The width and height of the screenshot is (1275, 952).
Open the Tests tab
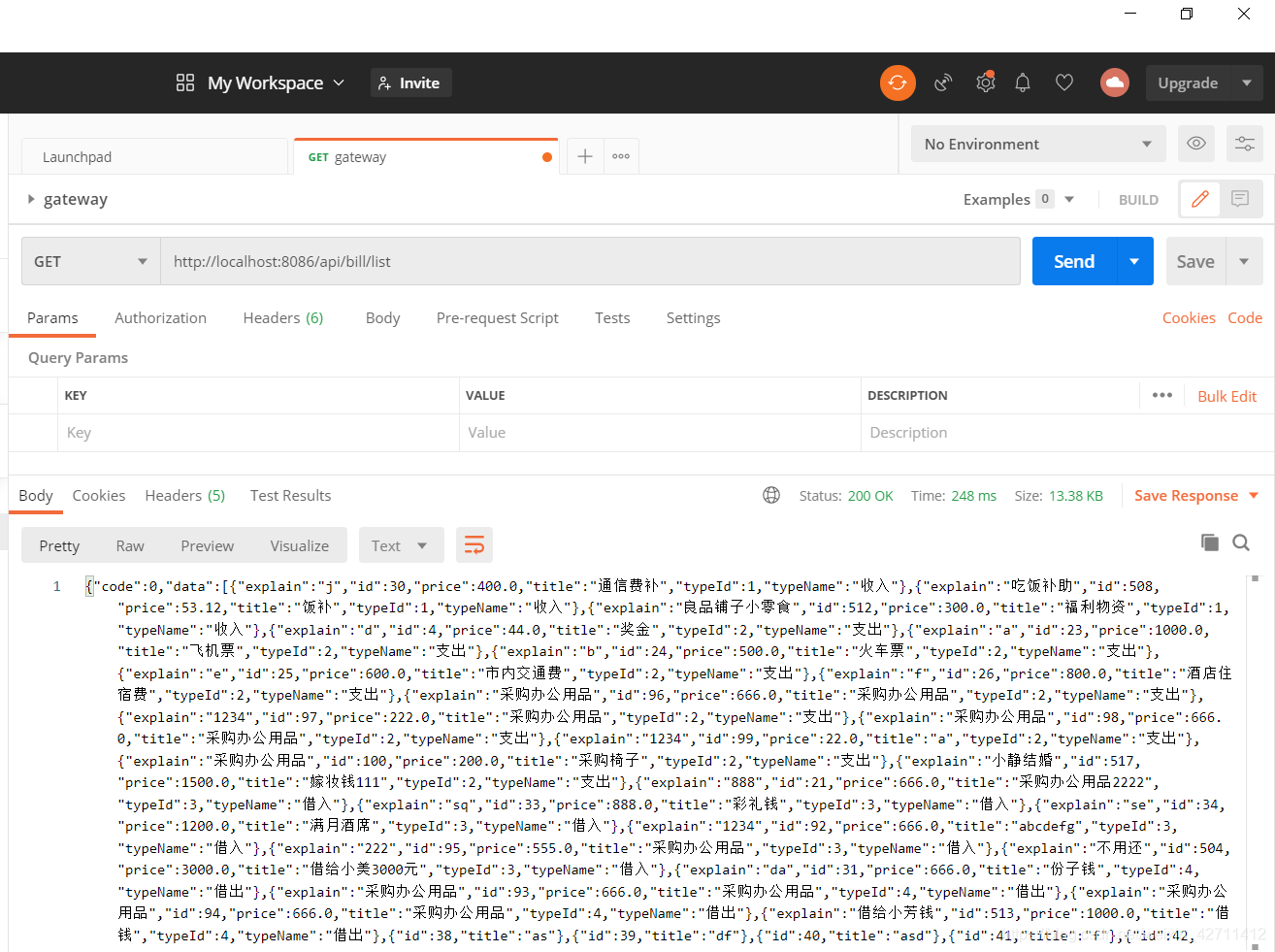pos(612,317)
